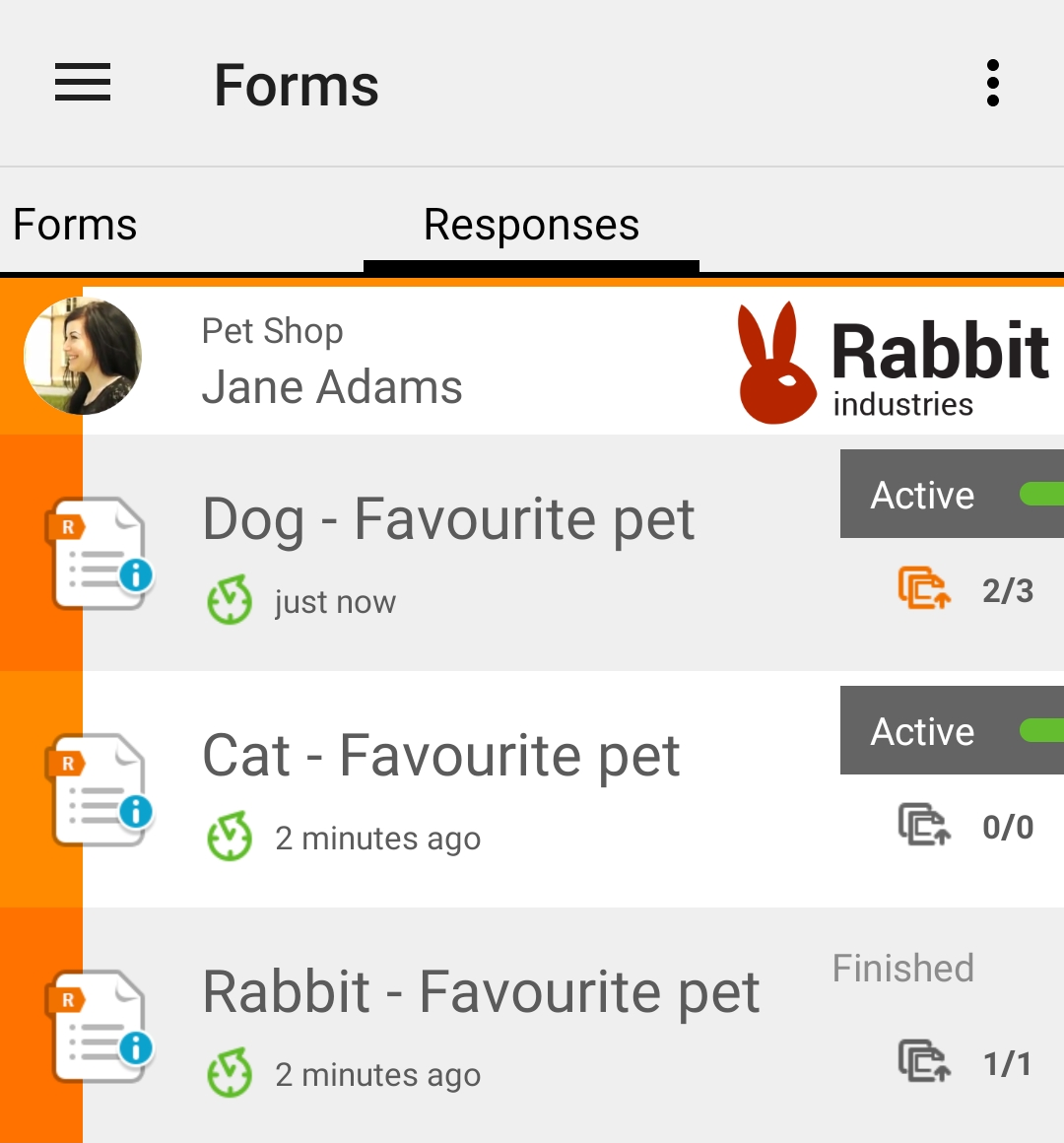Toggle Active switch for Dog form
The width and height of the screenshot is (1064, 1143).
[952, 495]
